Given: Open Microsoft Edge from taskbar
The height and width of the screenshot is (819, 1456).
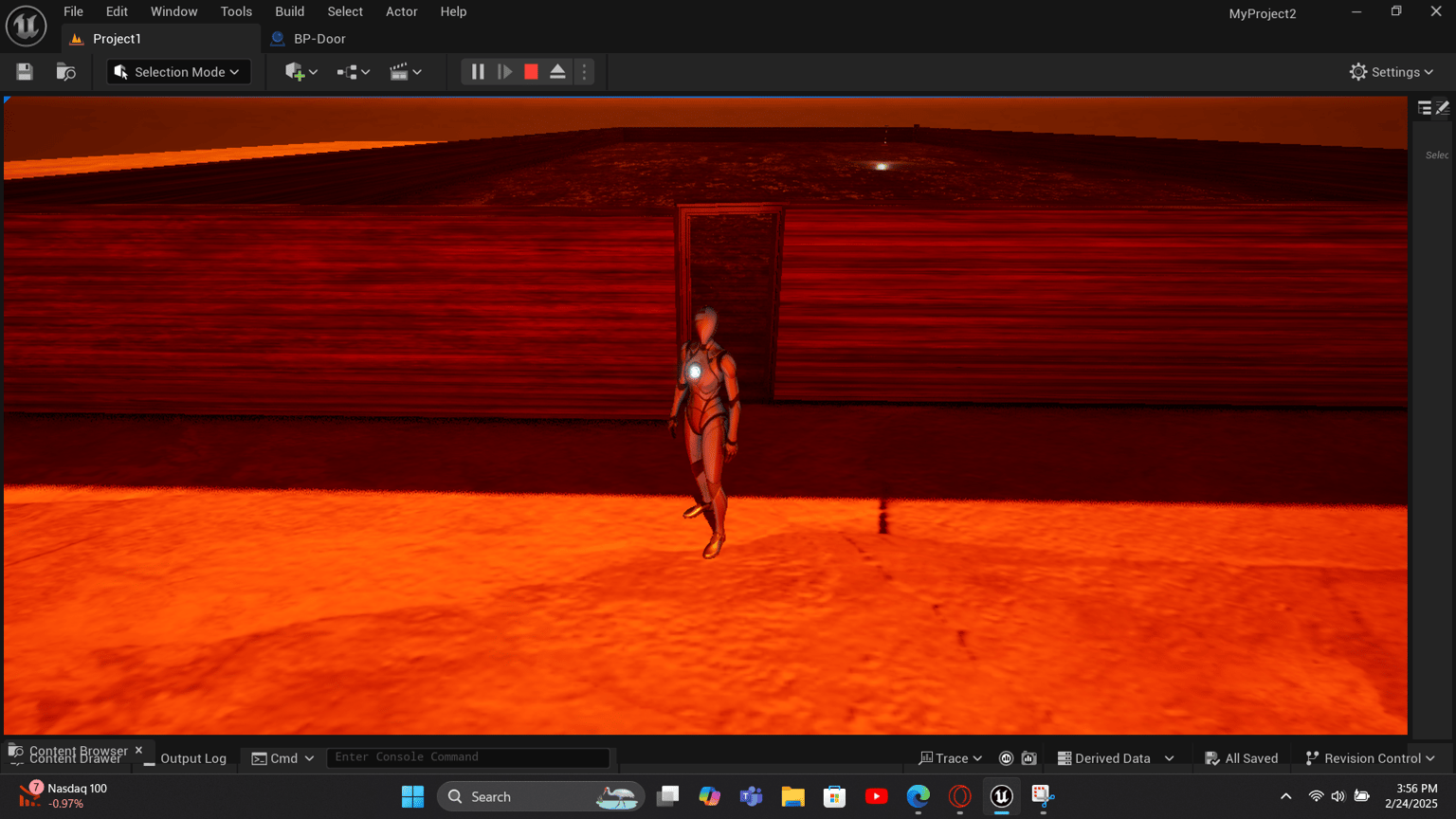Looking at the screenshot, I should click(x=918, y=796).
